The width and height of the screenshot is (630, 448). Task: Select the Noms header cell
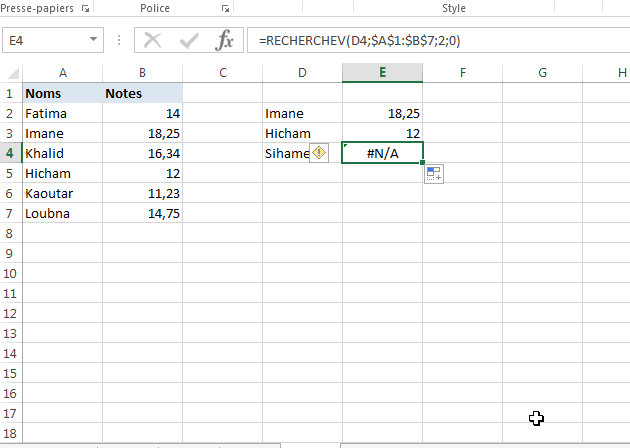coord(62,93)
